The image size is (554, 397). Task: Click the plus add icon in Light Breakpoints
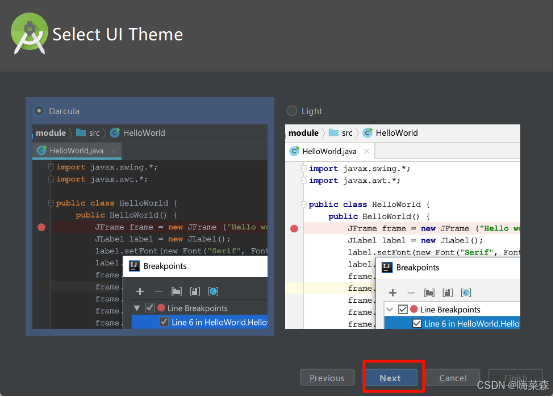click(393, 293)
